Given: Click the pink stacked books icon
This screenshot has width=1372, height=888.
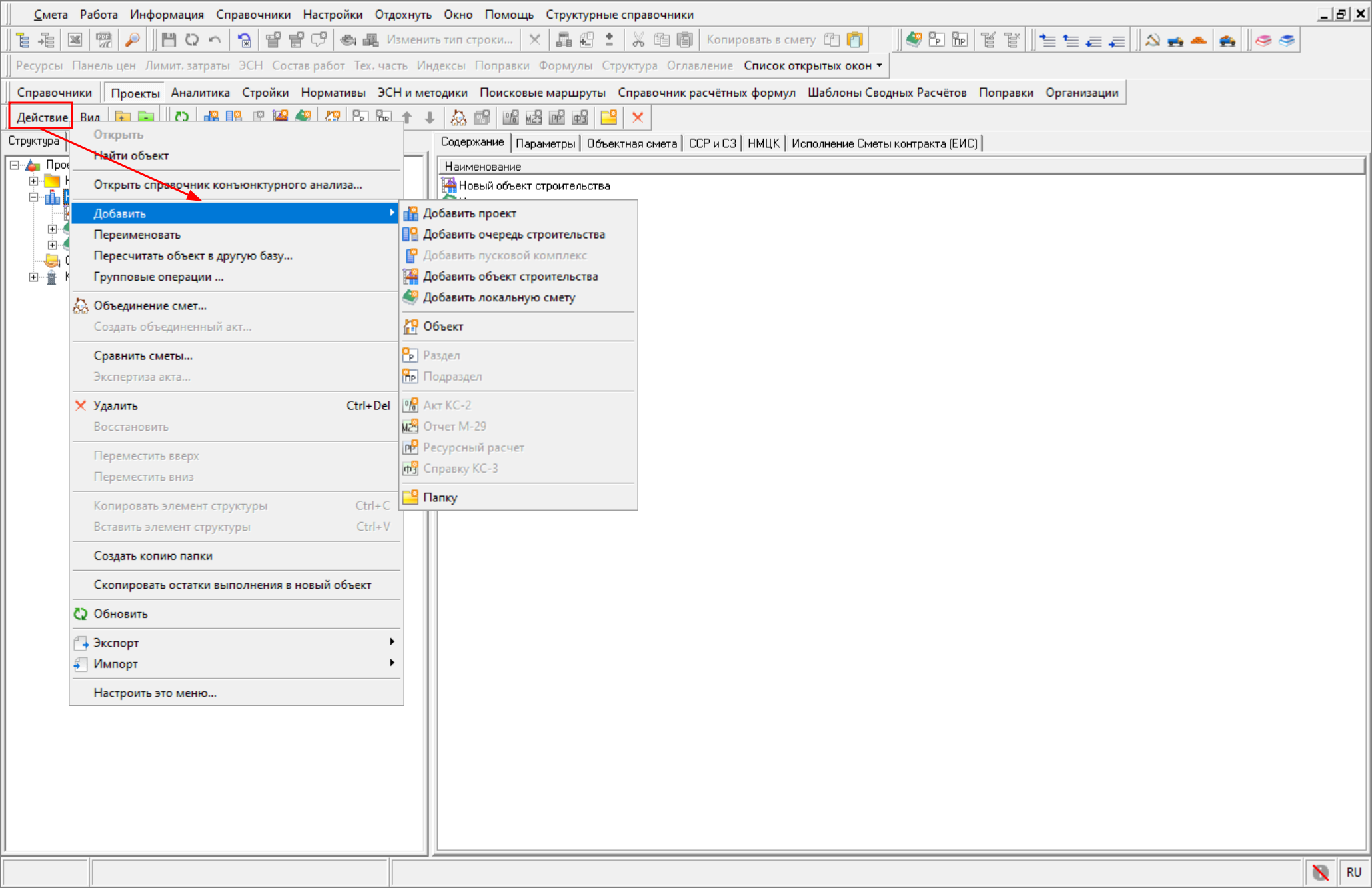Looking at the screenshot, I should pos(1263,40).
